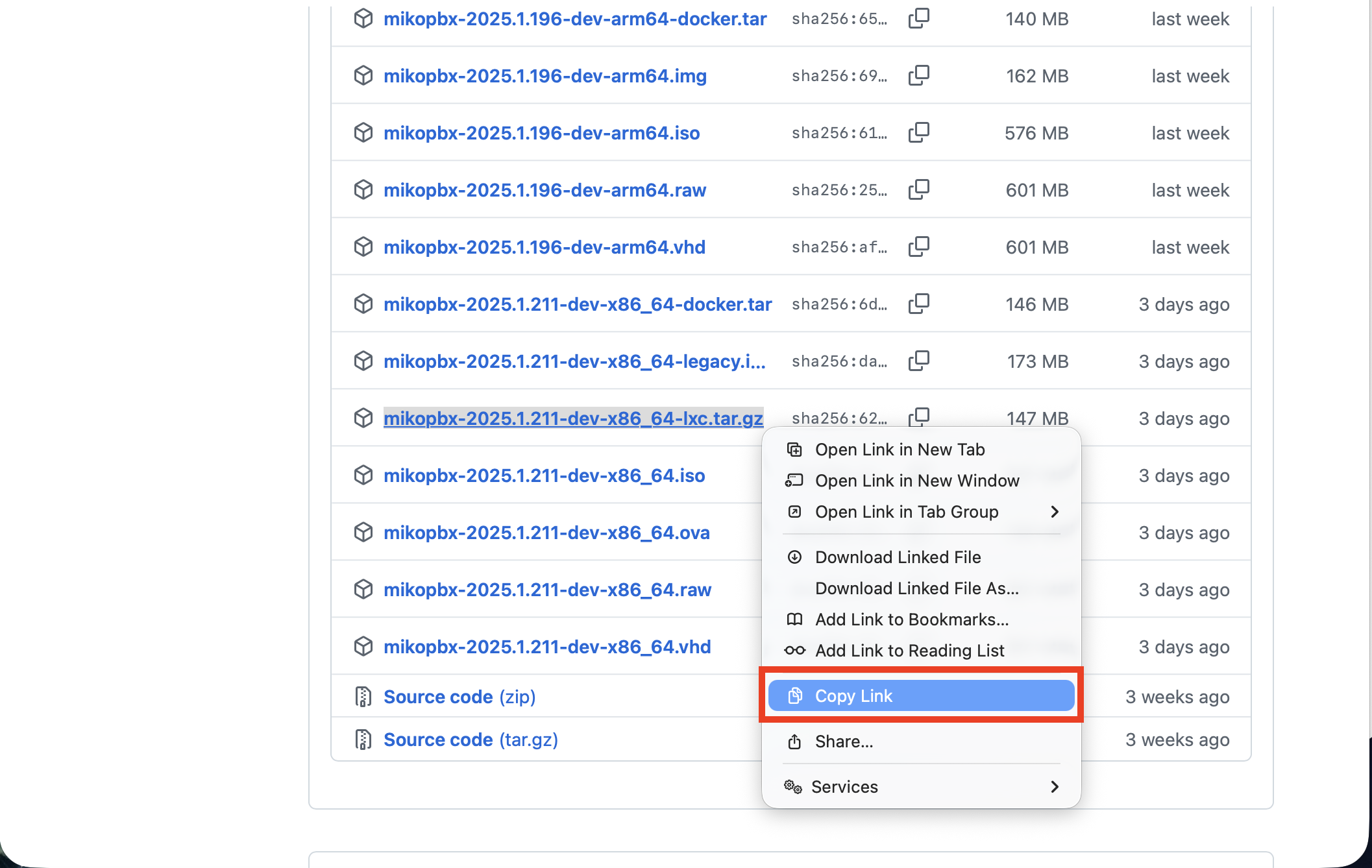Copy SHA256 hash for arm64.raw file
The width and height of the screenshot is (1372, 868).
point(918,190)
